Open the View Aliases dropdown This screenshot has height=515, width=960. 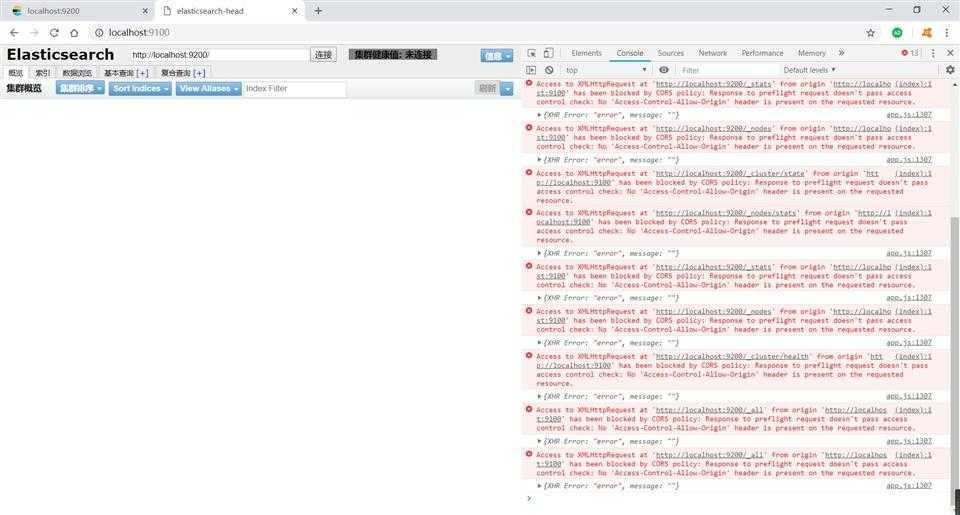click(209, 88)
